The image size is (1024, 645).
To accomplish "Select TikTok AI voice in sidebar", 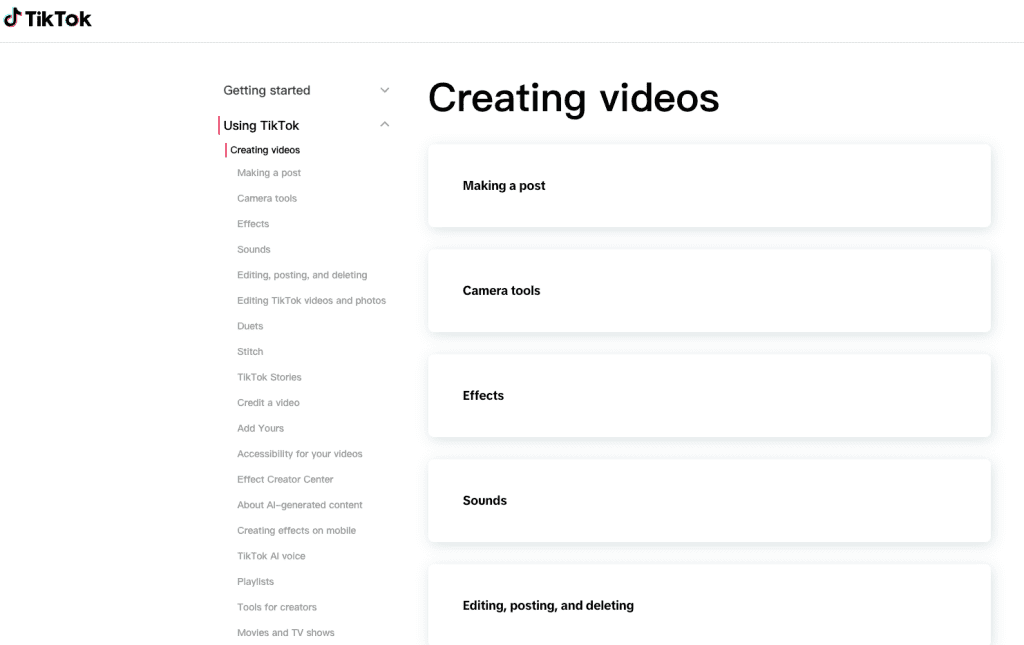I will [271, 556].
